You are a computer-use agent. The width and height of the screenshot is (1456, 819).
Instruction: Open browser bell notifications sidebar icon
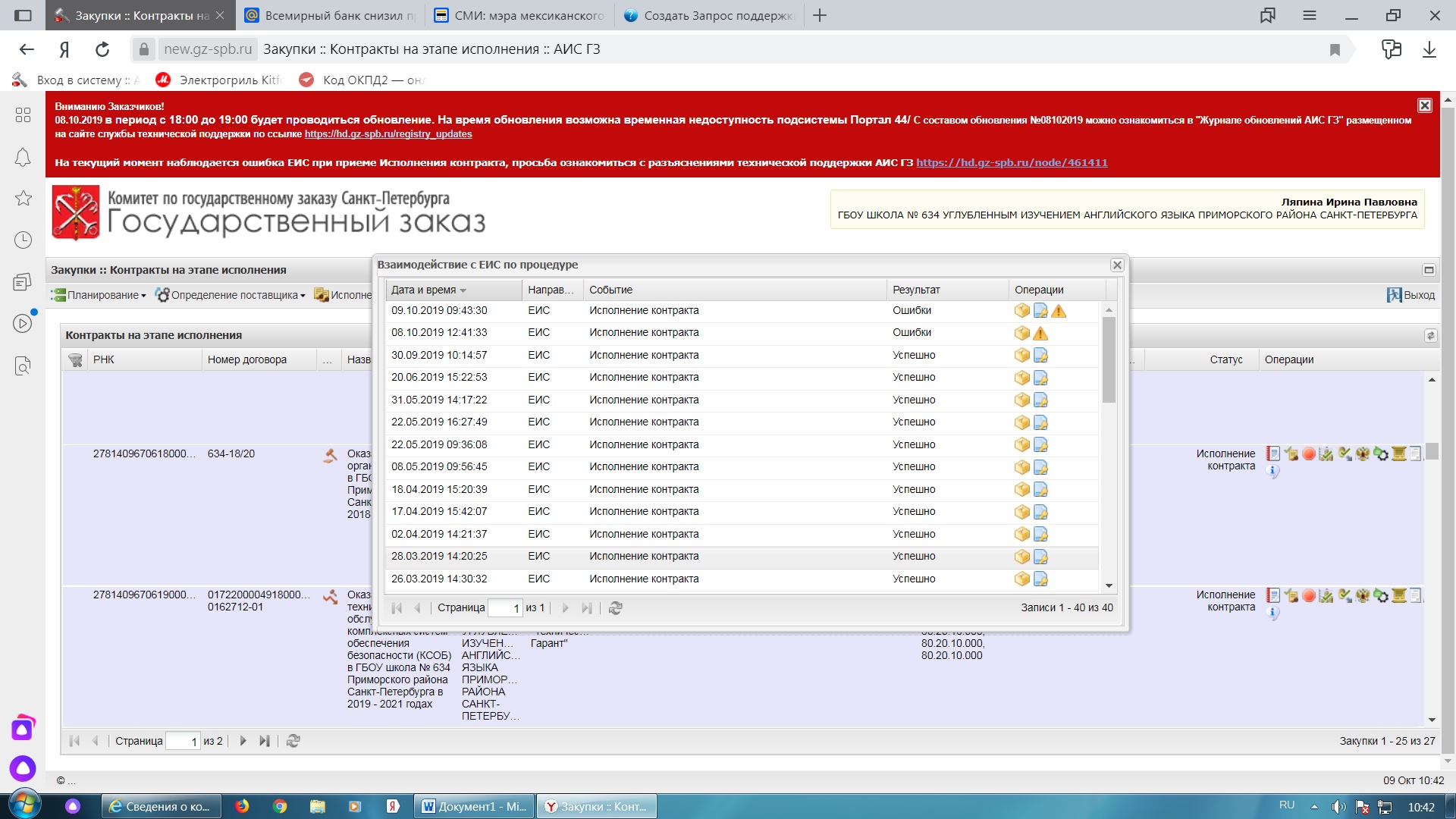pos(23,158)
